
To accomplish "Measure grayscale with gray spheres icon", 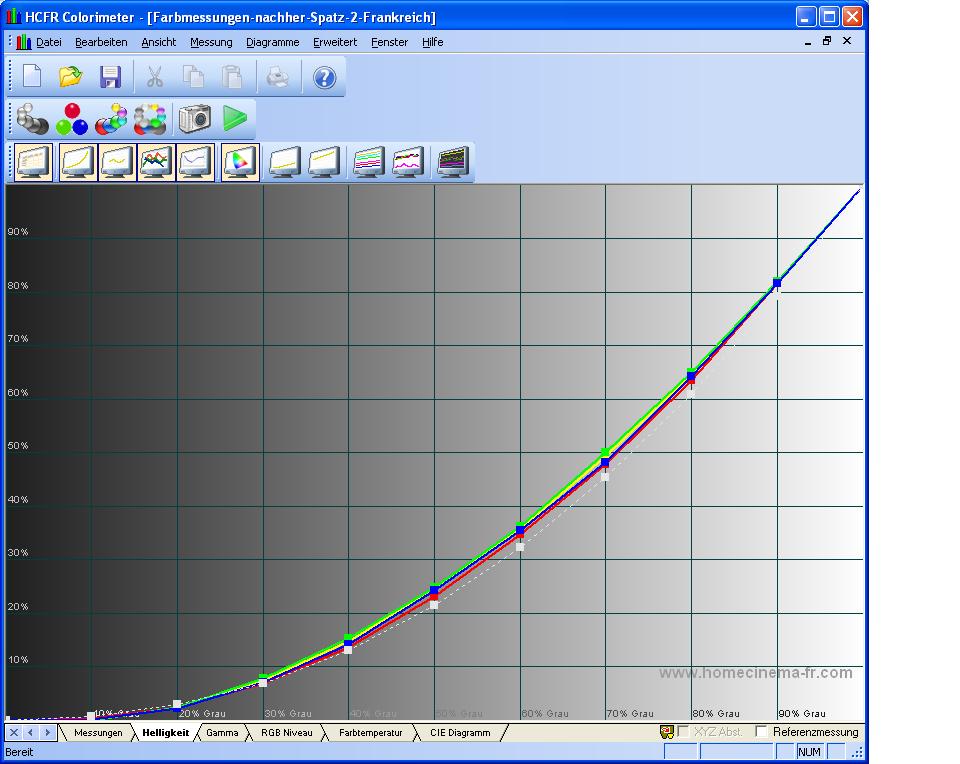I will pyautogui.click(x=32, y=119).
